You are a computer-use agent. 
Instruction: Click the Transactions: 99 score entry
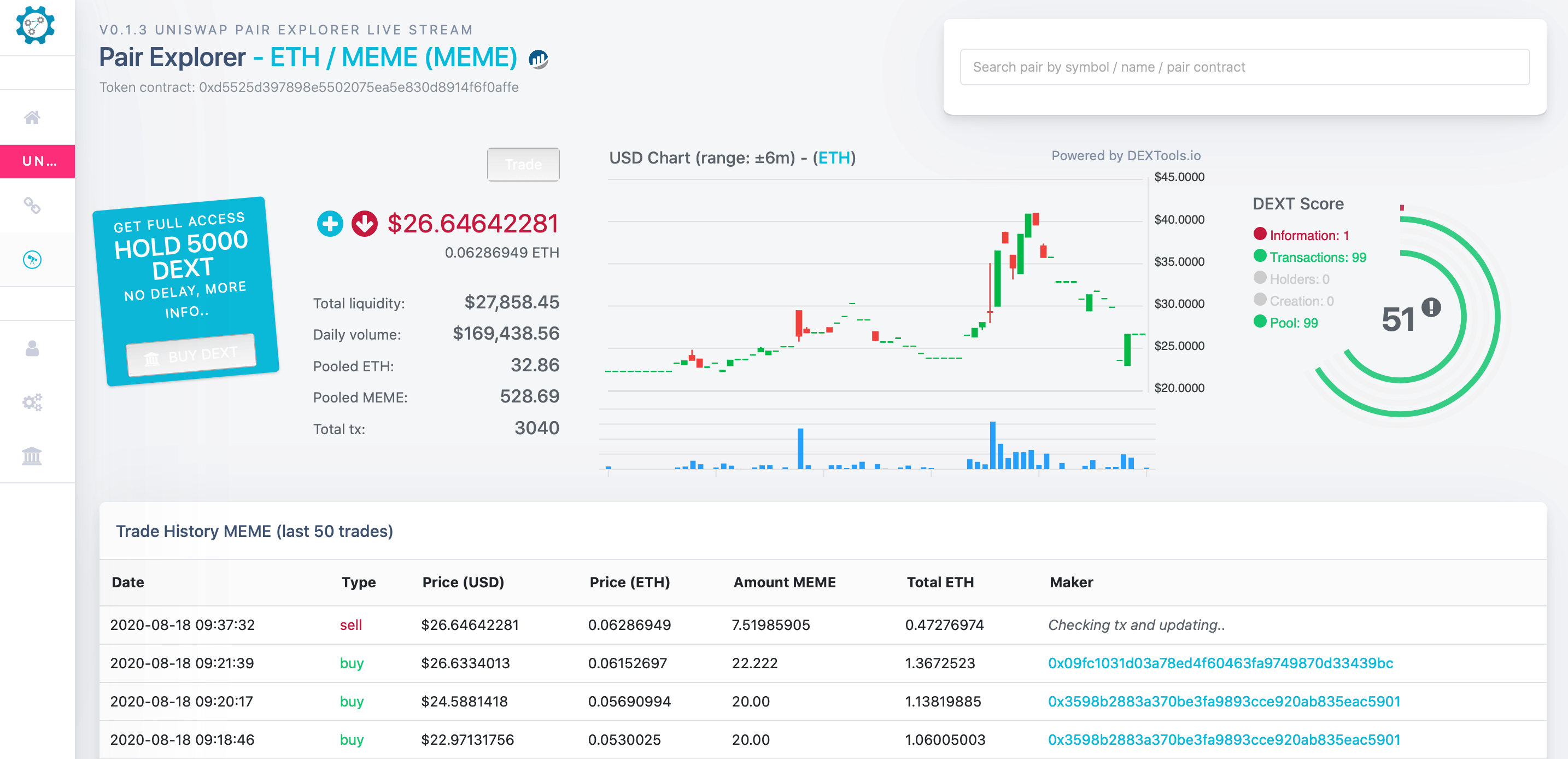[1310, 257]
